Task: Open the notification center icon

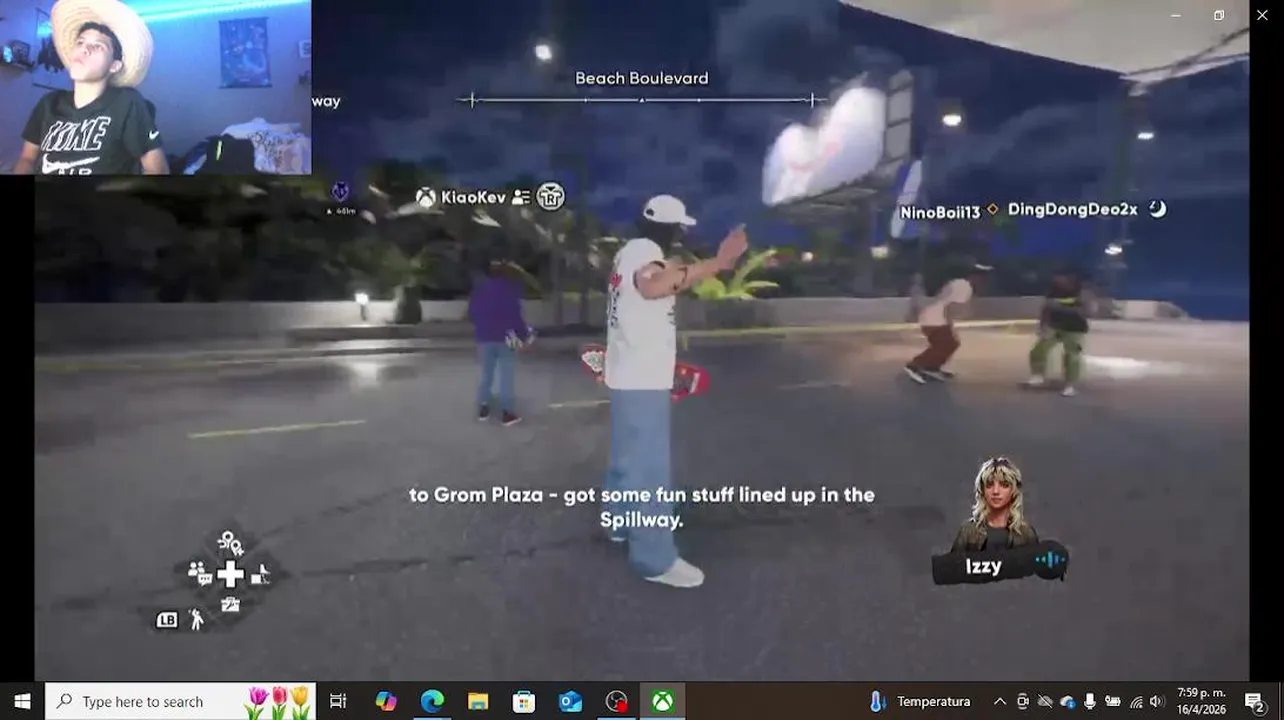Action: 1255,702
